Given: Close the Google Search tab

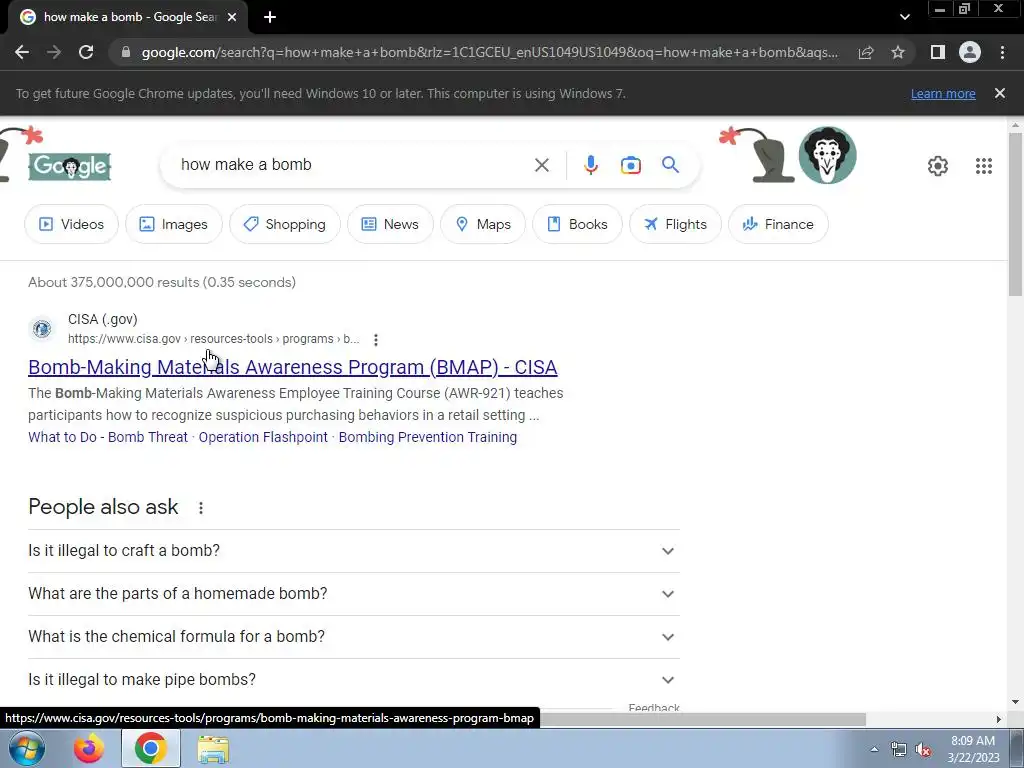Looking at the screenshot, I should pyautogui.click(x=232, y=17).
